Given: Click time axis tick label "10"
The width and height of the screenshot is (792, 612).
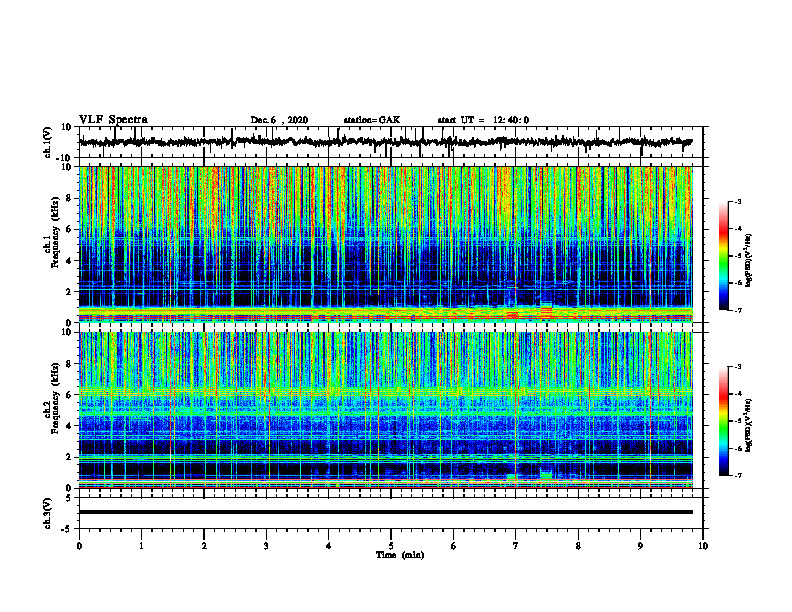Looking at the screenshot, I should [x=703, y=546].
